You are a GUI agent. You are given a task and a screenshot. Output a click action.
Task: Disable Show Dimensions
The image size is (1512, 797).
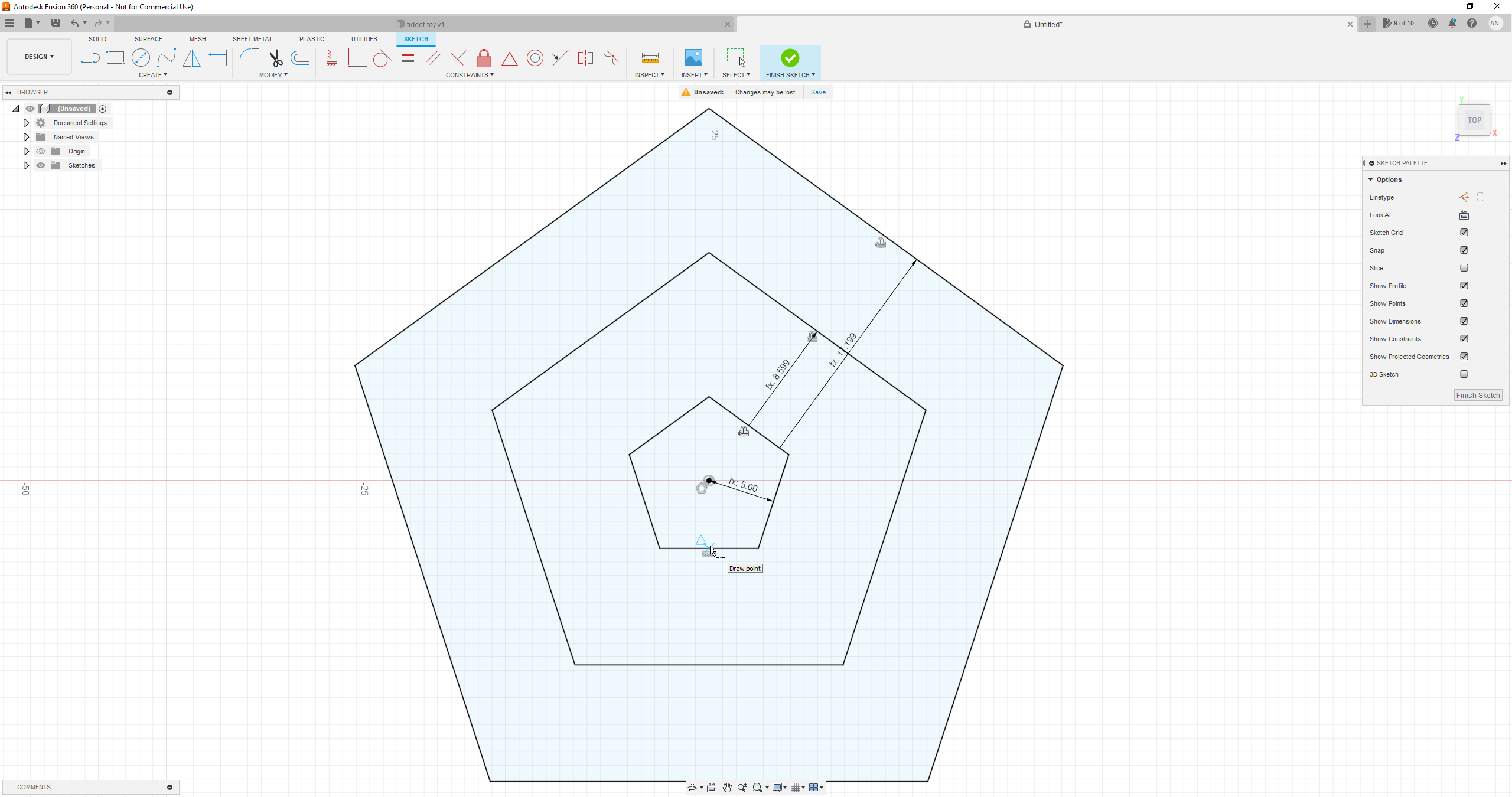pyautogui.click(x=1464, y=321)
